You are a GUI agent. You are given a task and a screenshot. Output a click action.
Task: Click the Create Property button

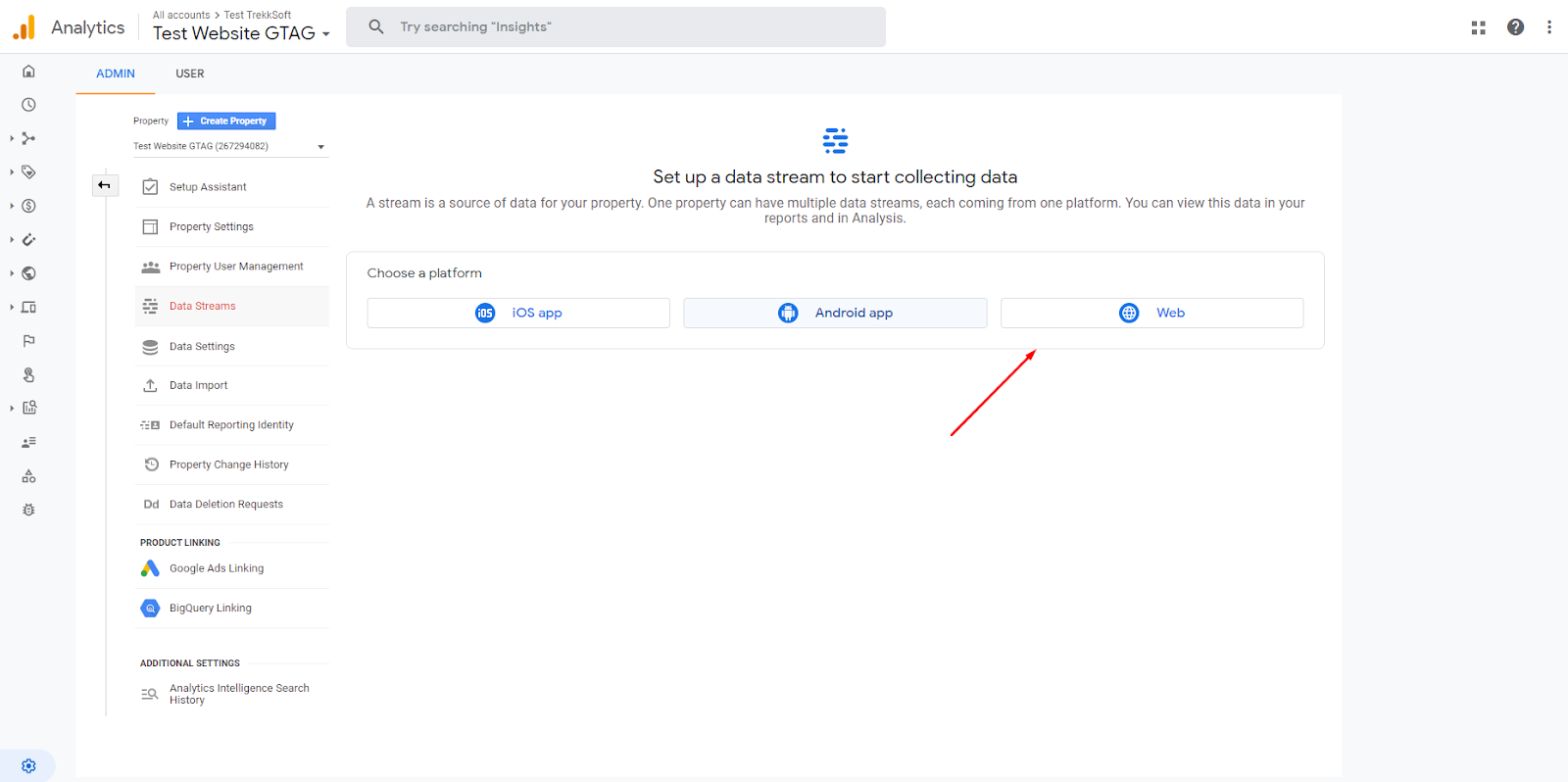point(226,122)
